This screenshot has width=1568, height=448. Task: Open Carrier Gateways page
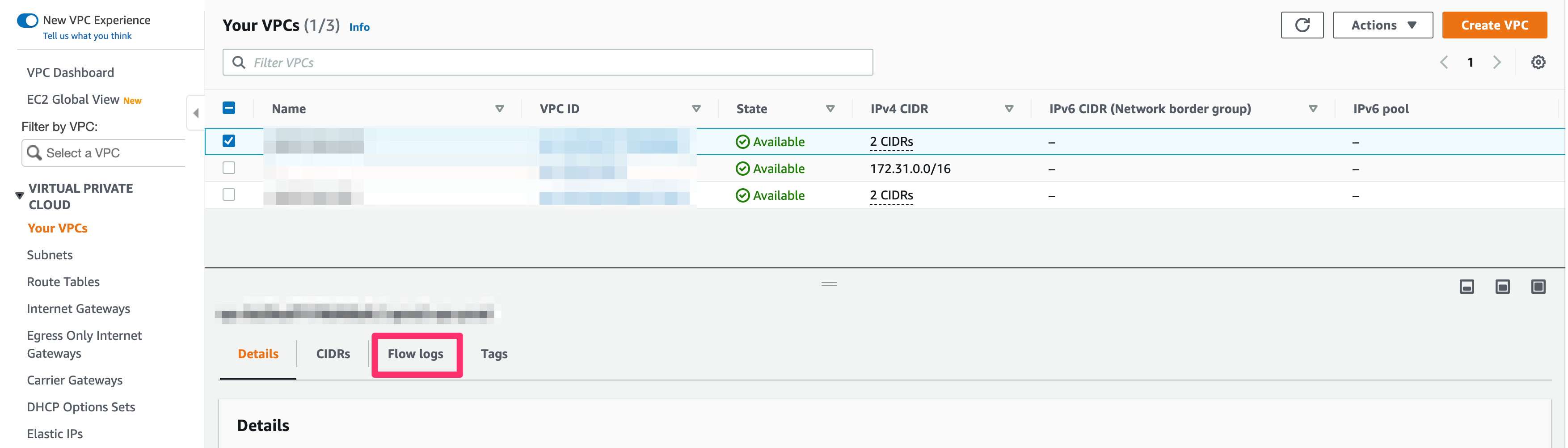[75, 380]
